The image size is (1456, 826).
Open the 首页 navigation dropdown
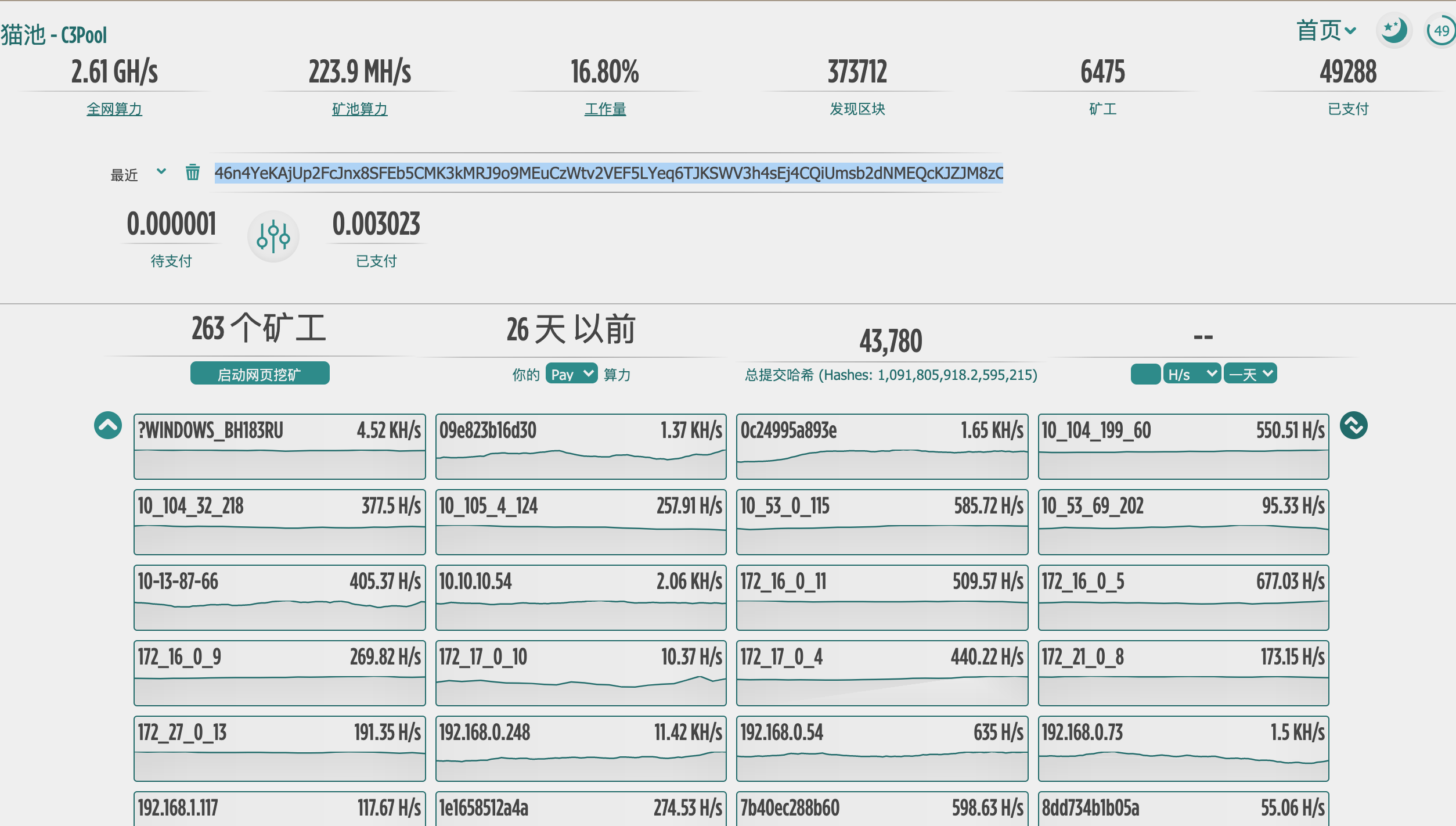(1327, 30)
